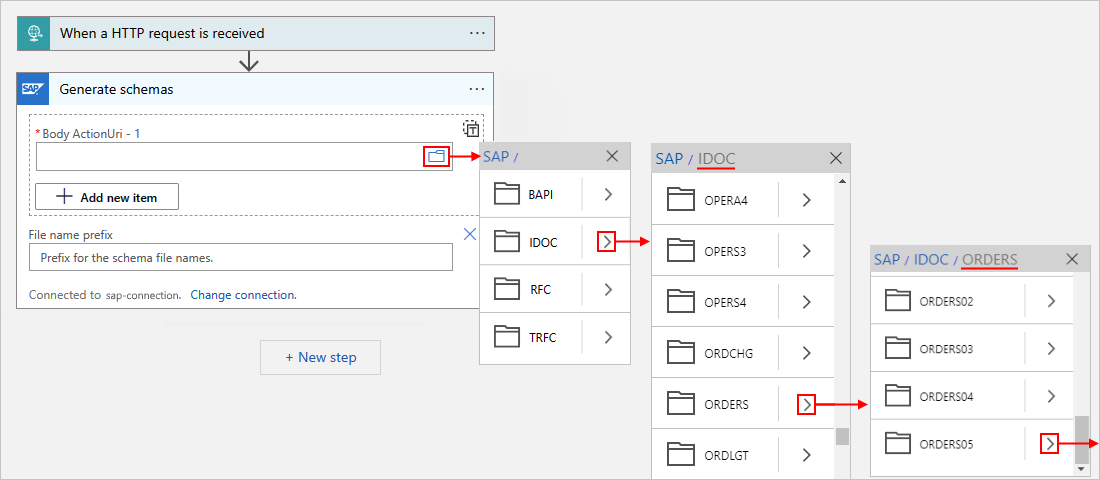1100x480 pixels.
Task: Remove the File name prefix parameter
Action: point(470,234)
